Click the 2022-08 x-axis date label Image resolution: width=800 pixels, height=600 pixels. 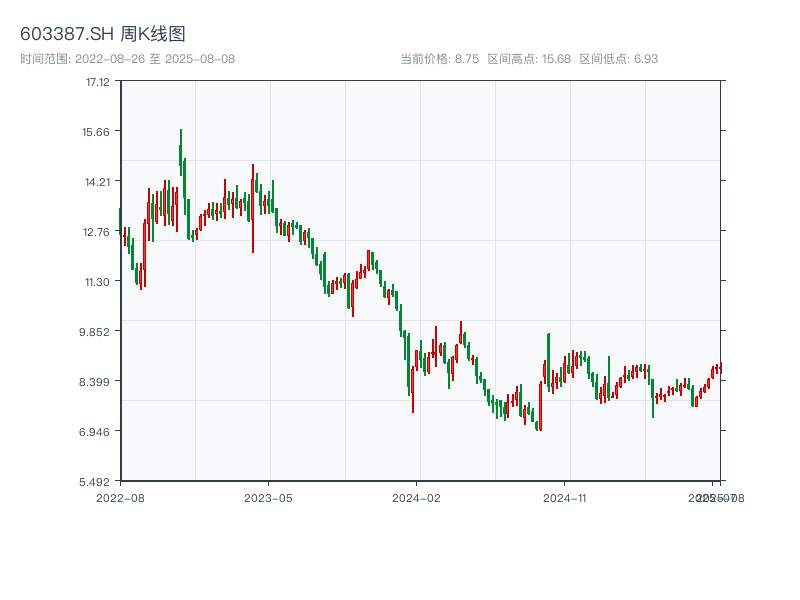click(x=120, y=497)
